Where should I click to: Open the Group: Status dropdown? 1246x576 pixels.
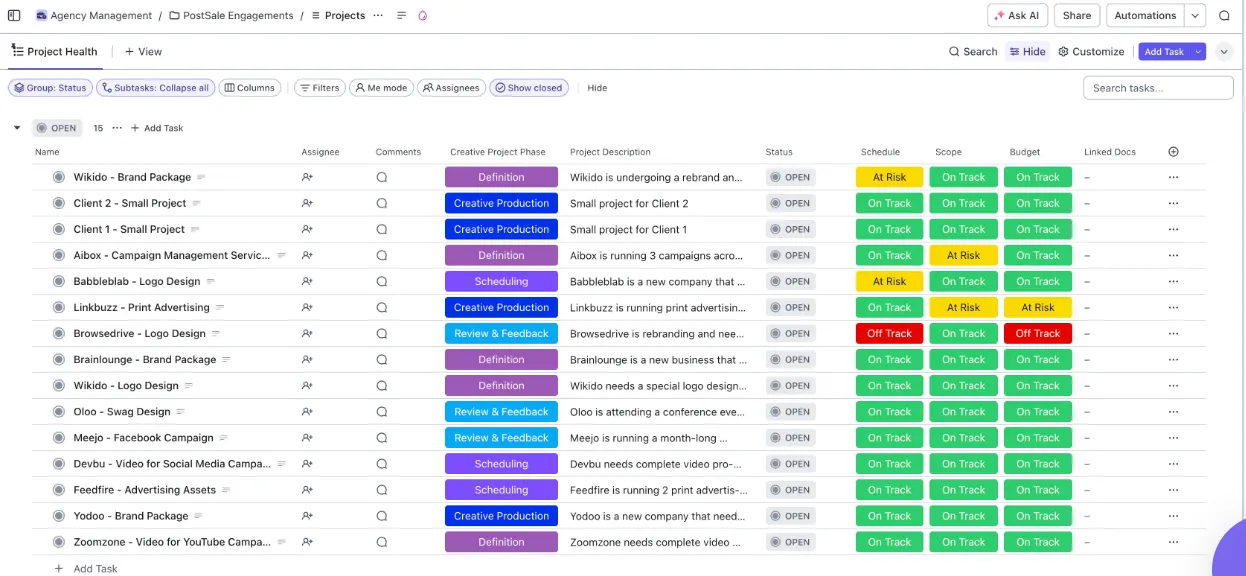(x=50, y=88)
